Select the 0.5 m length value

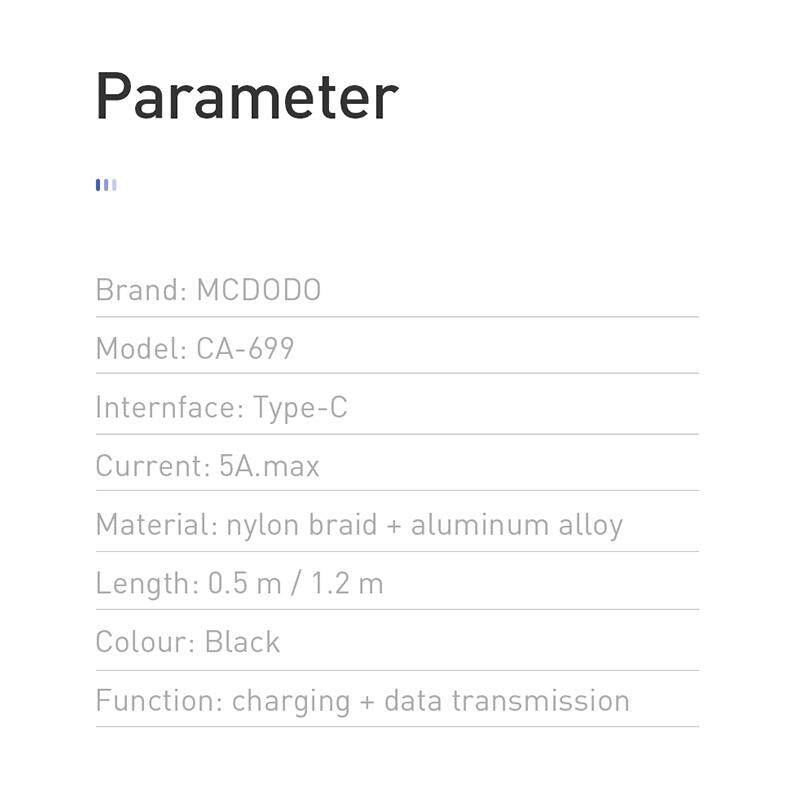(x=244, y=584)
